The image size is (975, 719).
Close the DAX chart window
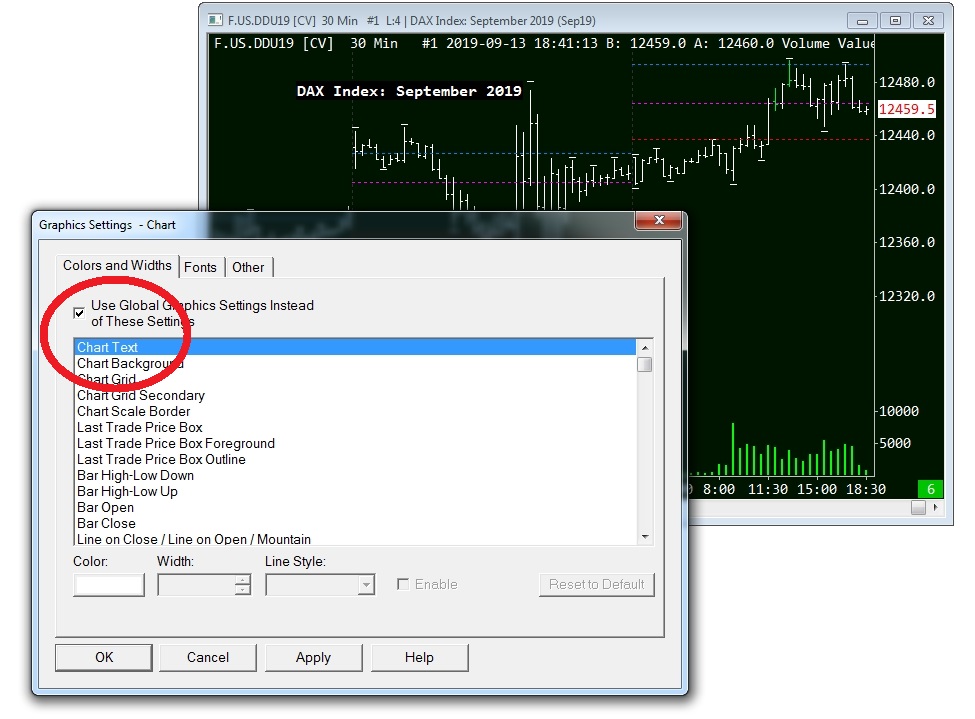tap(928, 21)
